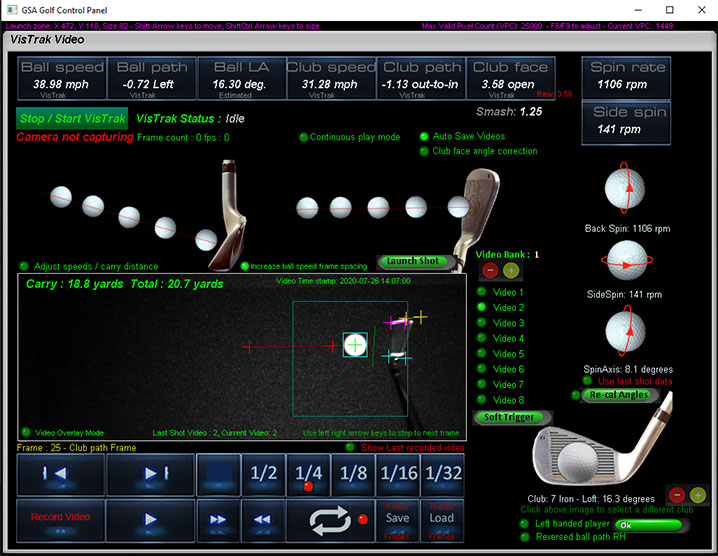
Task: Toggle the loop playback icon
Action: click(330, 520)
